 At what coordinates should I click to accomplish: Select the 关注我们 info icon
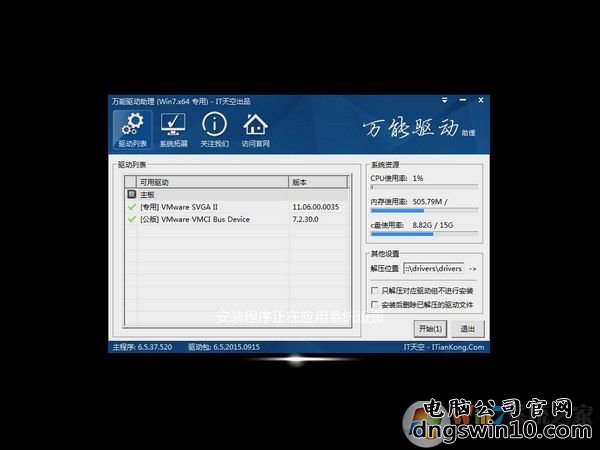coord(214,130)
